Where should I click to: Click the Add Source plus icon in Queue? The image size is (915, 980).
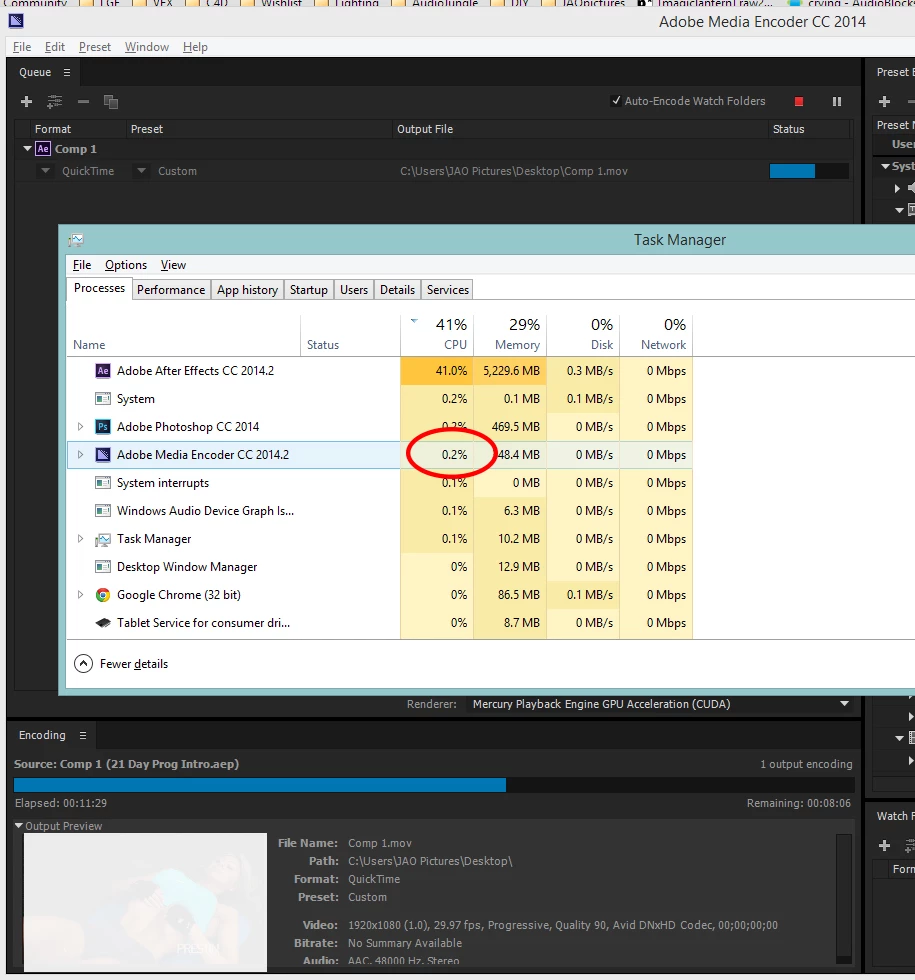click(x=26, y=101)
